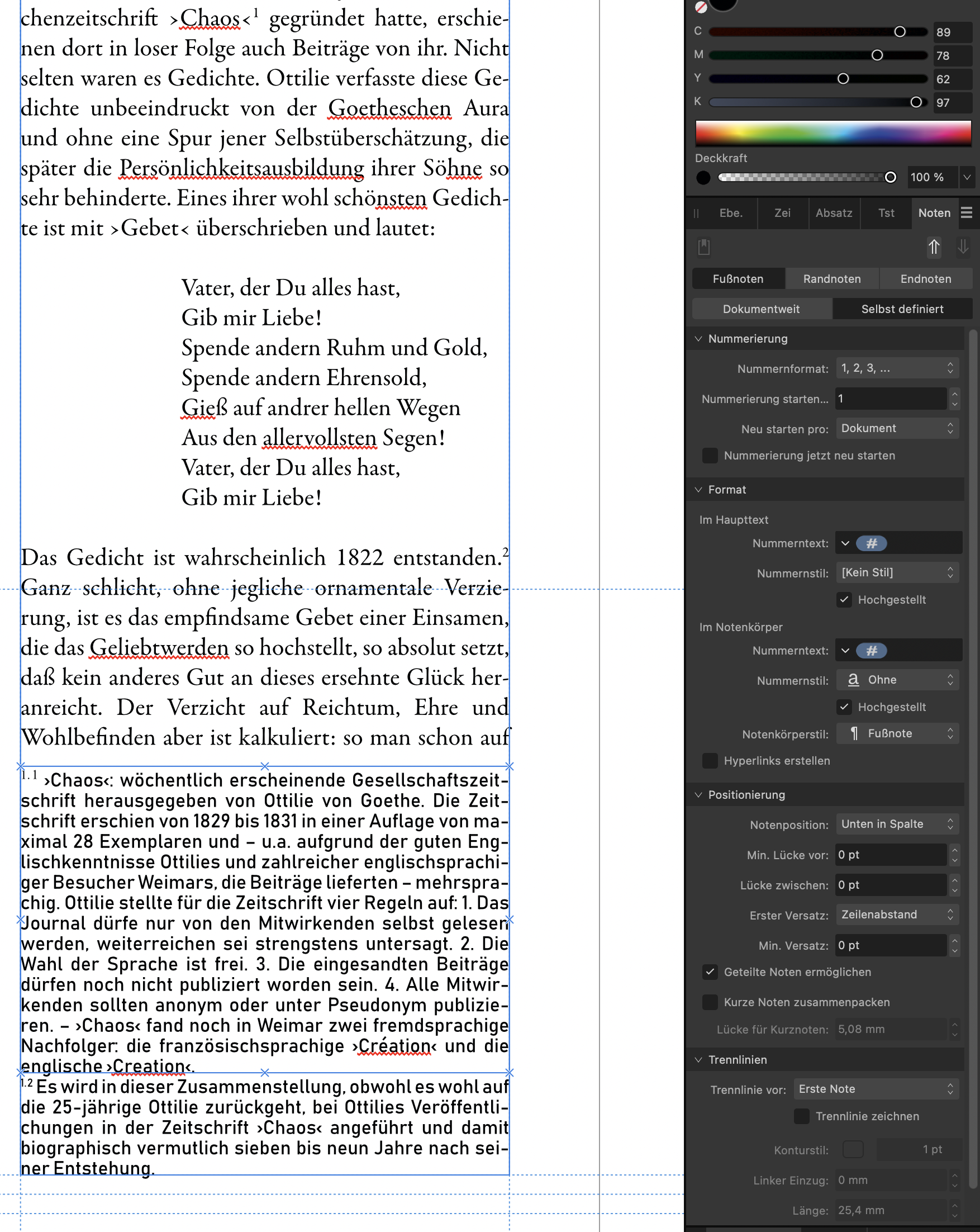Open Nummernstil dropdown showing Kein Stil

pos(897,572)
